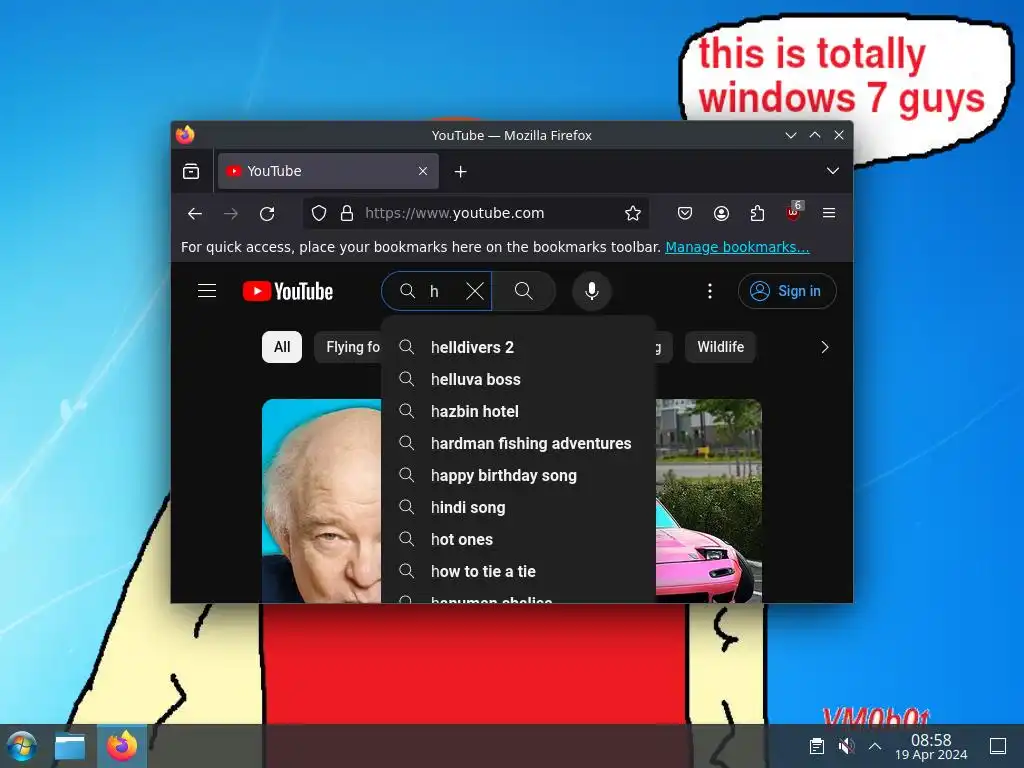Choose suggestion happy birthday song
This screenshot has height=768, width=1024.
[x=518, y=475]
